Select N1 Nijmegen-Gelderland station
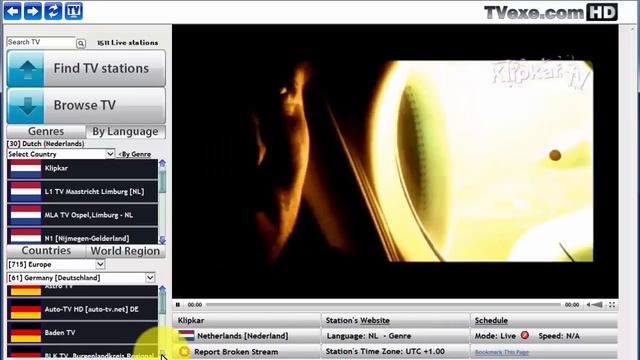 (x=82, y=237)
